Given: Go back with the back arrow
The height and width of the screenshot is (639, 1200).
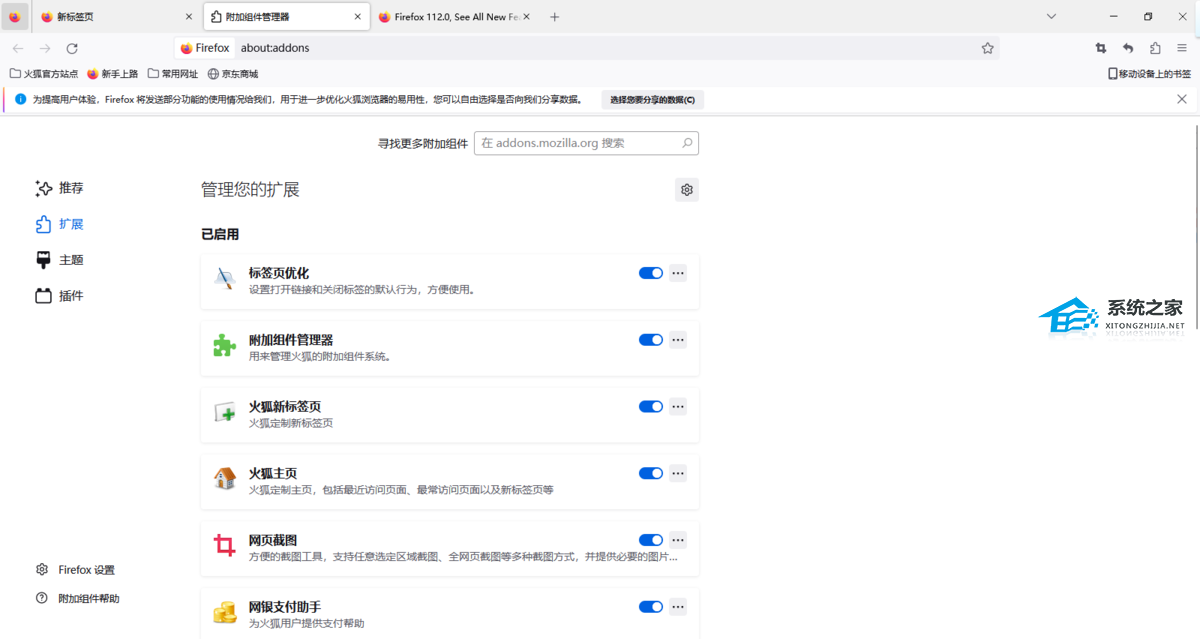Looking at the screenshot, I should pyautogui.click(x=18, y=48).
